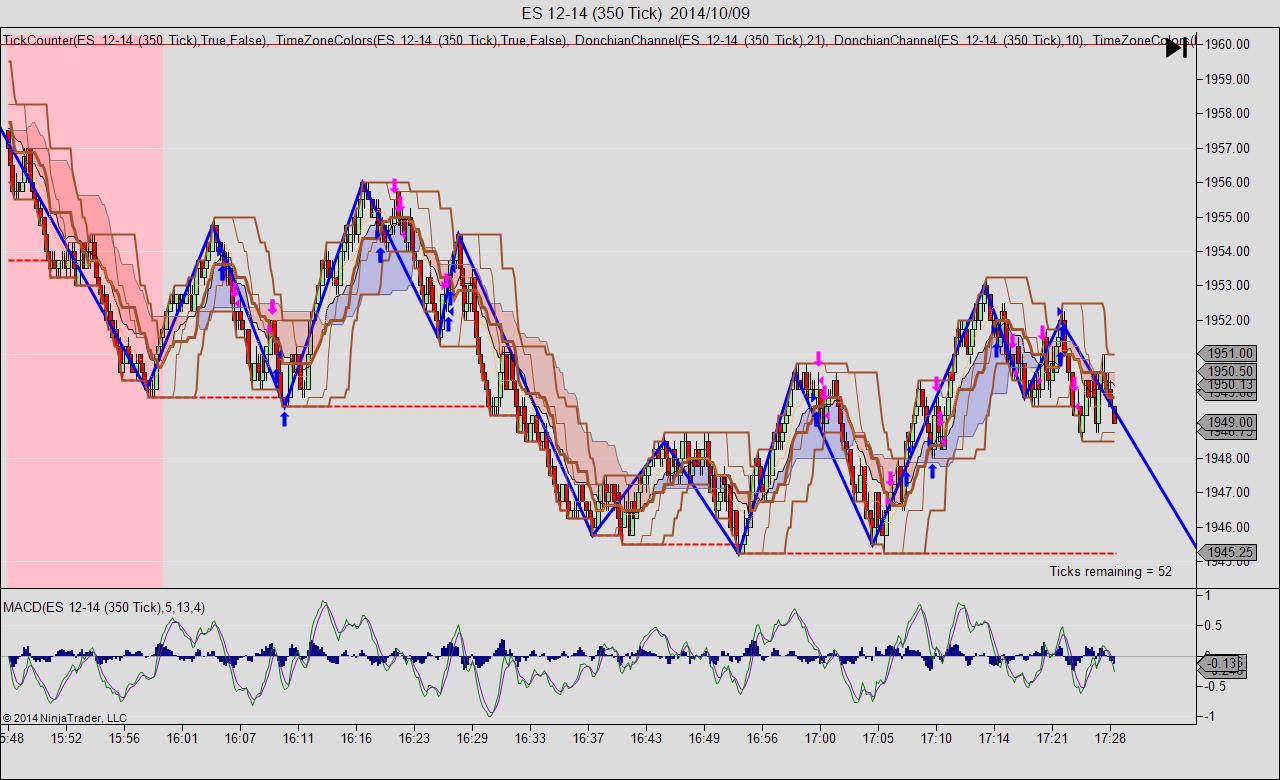Click the 17:00 time axis label

pos(820,738)
